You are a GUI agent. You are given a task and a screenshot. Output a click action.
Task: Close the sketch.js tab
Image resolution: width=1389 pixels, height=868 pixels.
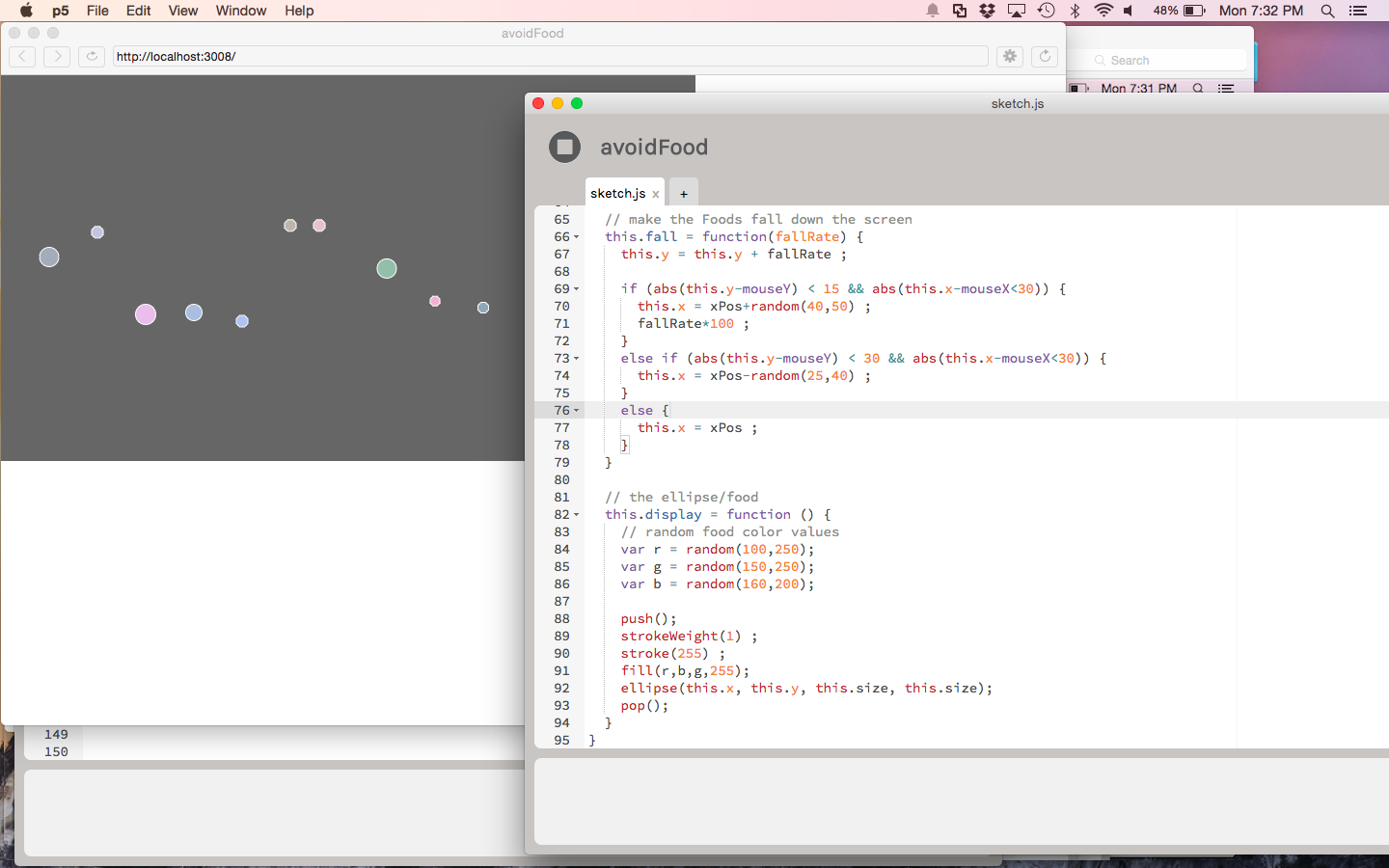point(656,194)
